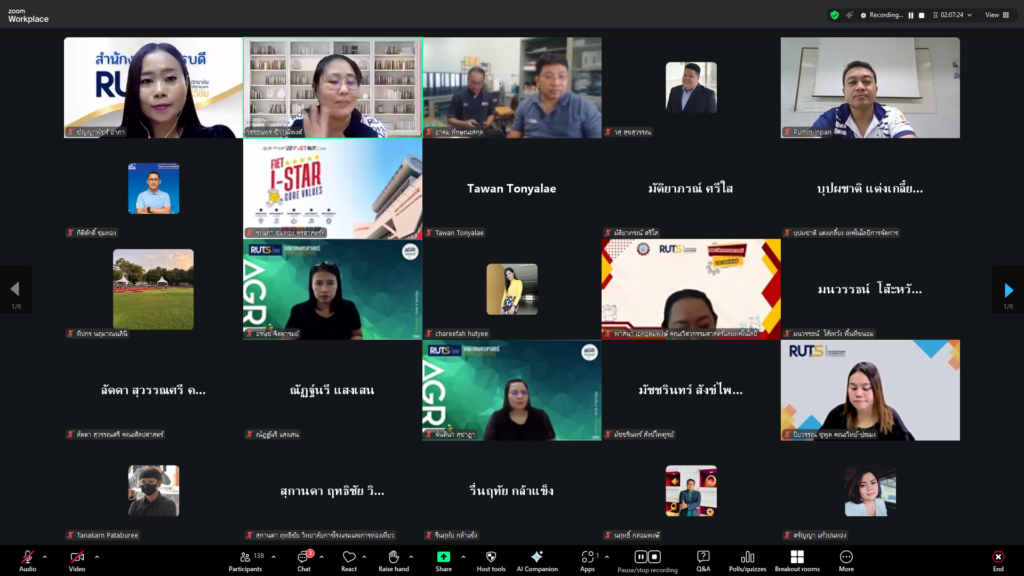
Task: Open the More options menu
Action: click(846, 558)
